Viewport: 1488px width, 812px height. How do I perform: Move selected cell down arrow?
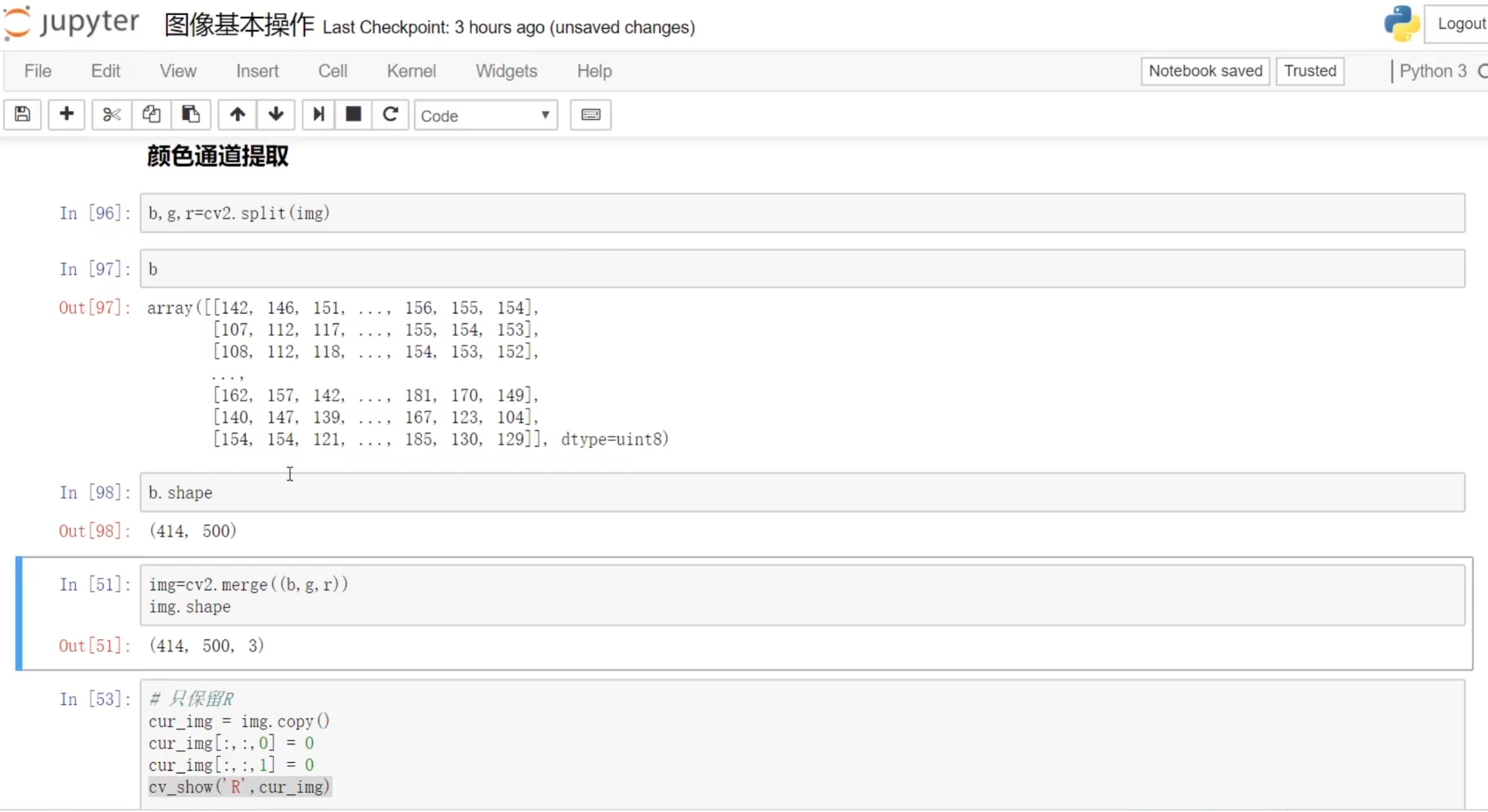(276, 114)
